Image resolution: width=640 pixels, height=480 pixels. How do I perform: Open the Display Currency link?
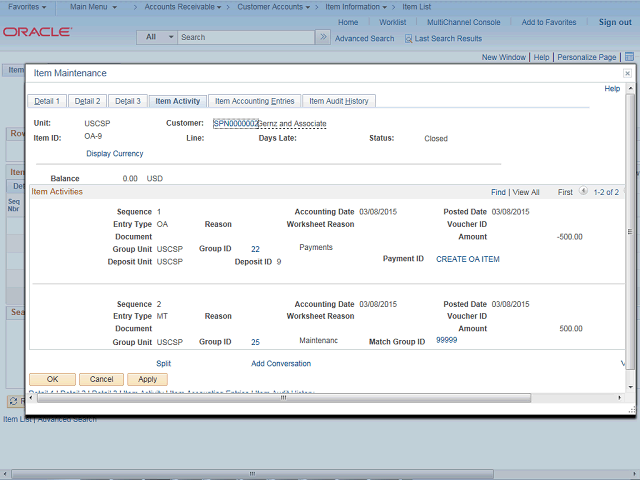114,154
